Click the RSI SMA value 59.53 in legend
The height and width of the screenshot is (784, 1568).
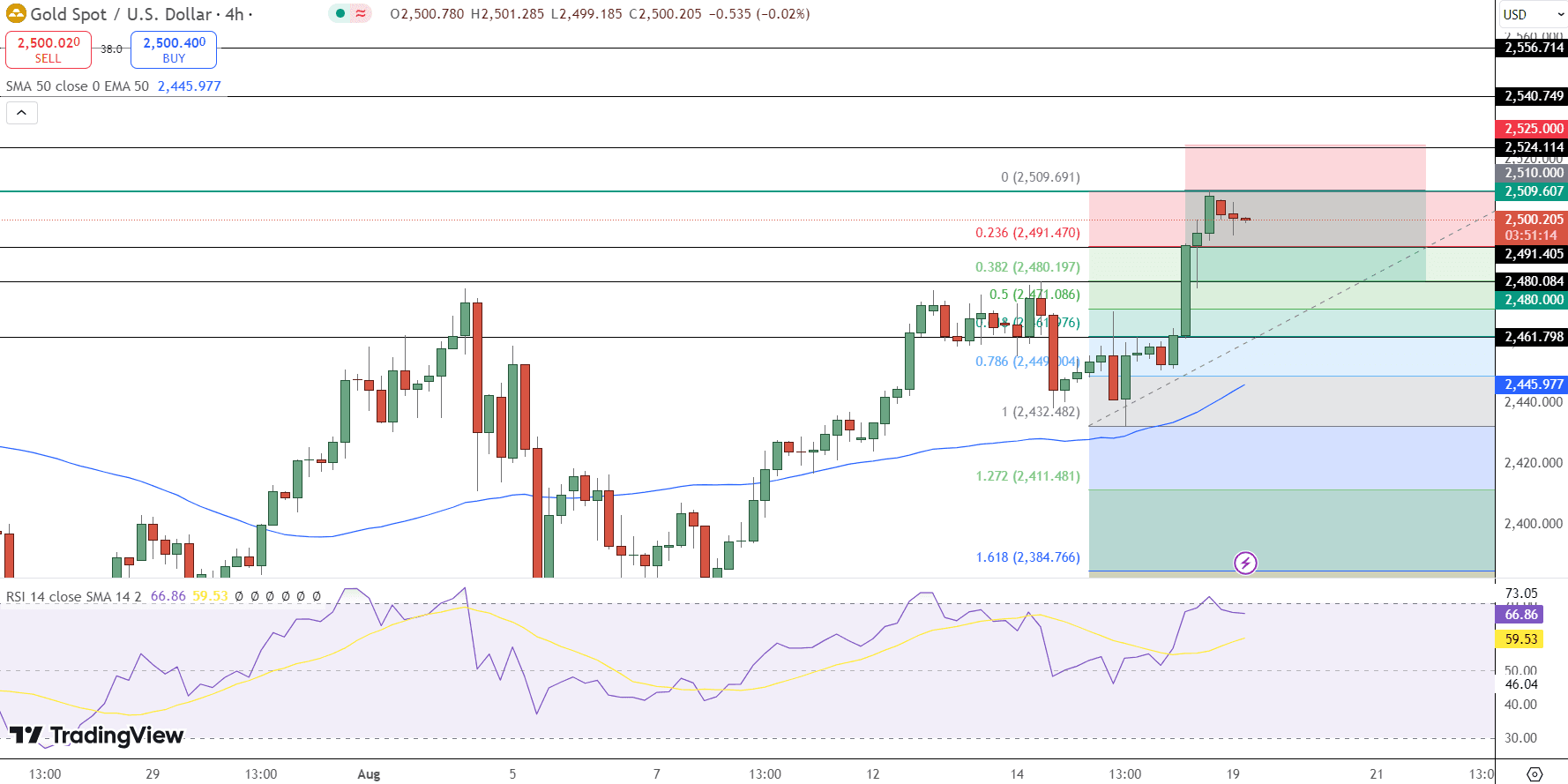coord(210,597)
